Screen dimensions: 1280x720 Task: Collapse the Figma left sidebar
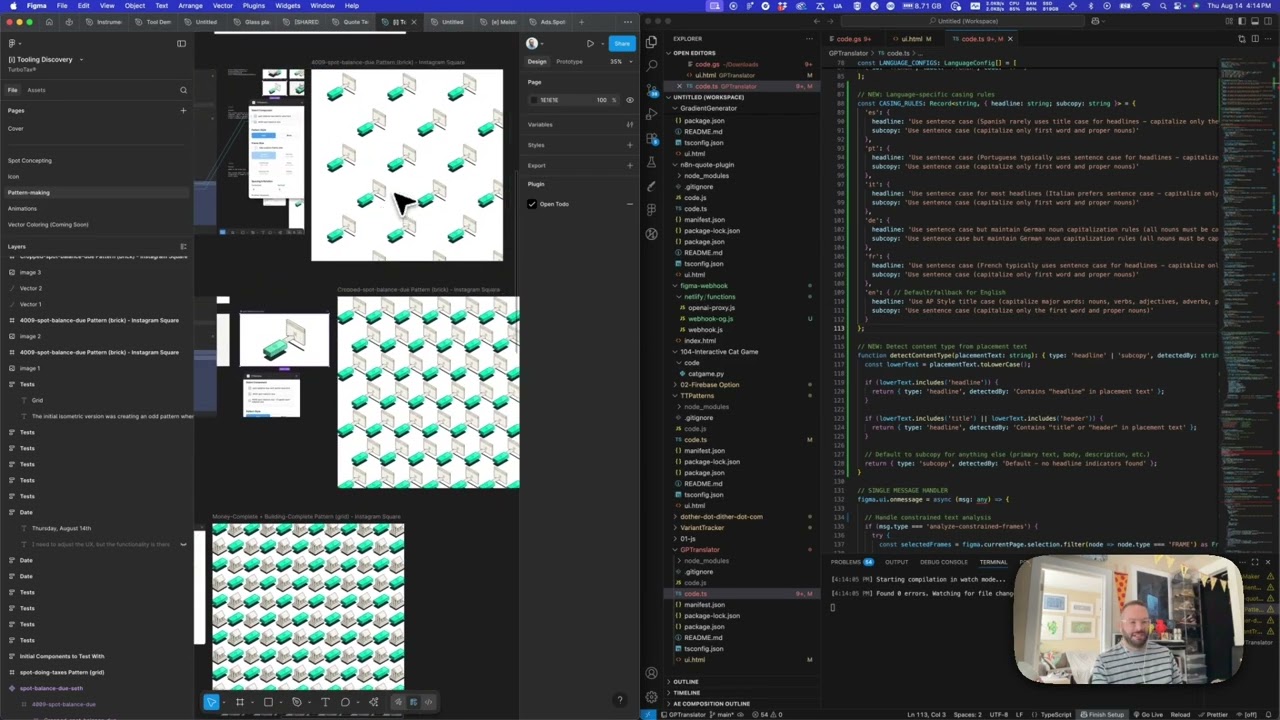coord(181,43)
